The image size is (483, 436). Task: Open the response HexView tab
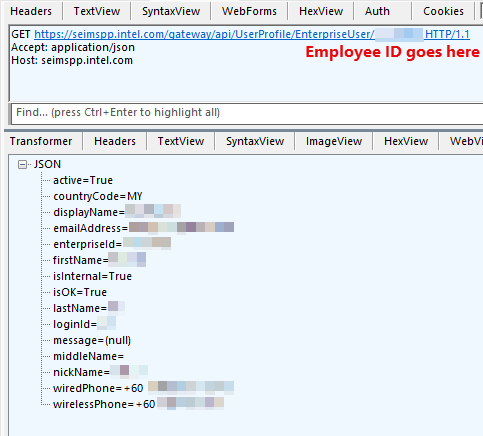point(406,141)
